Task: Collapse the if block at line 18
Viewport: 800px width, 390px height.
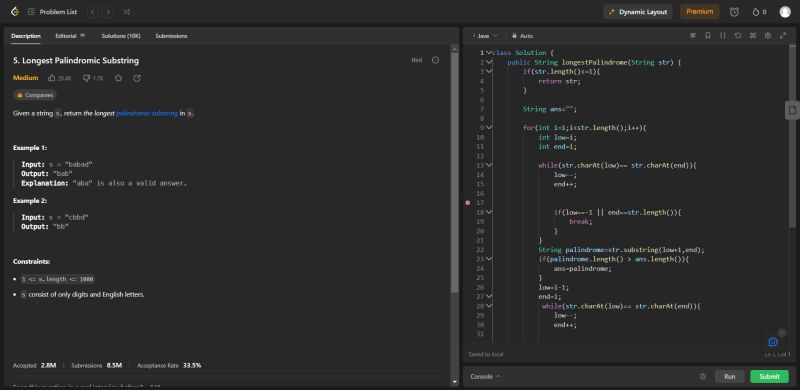Action: [489, 212]
